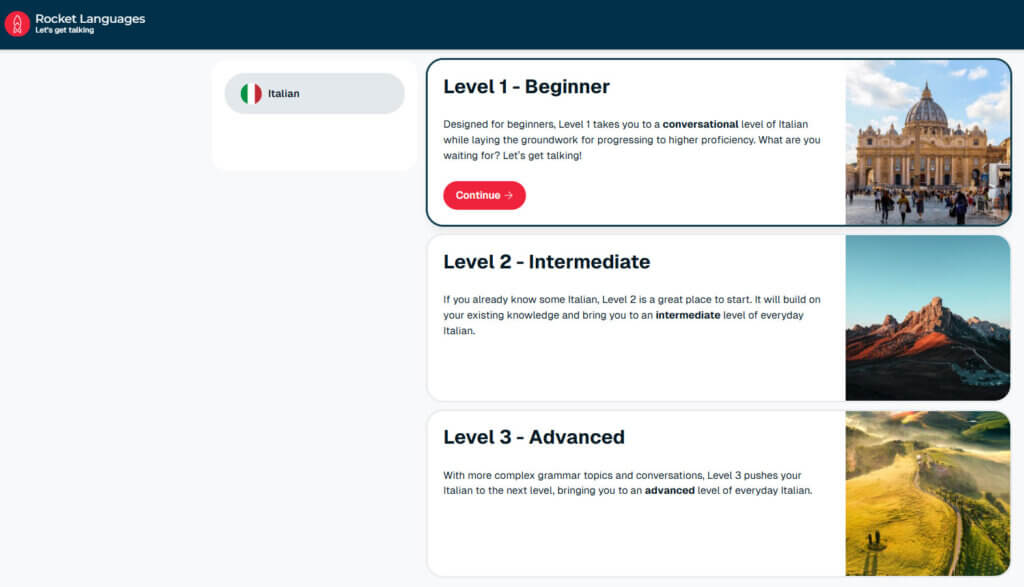Open the Level 2 - Intermediate heading

[x=547, y=262]
